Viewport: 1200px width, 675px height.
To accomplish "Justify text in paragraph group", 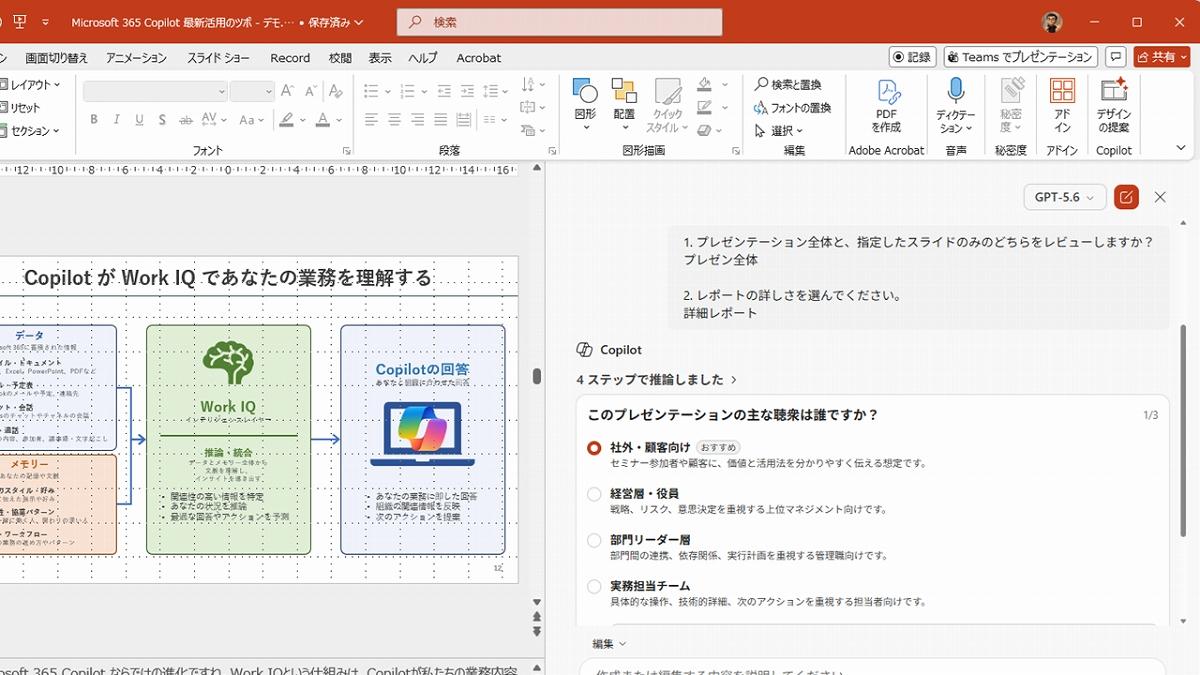I will click(x=441, y=120).
